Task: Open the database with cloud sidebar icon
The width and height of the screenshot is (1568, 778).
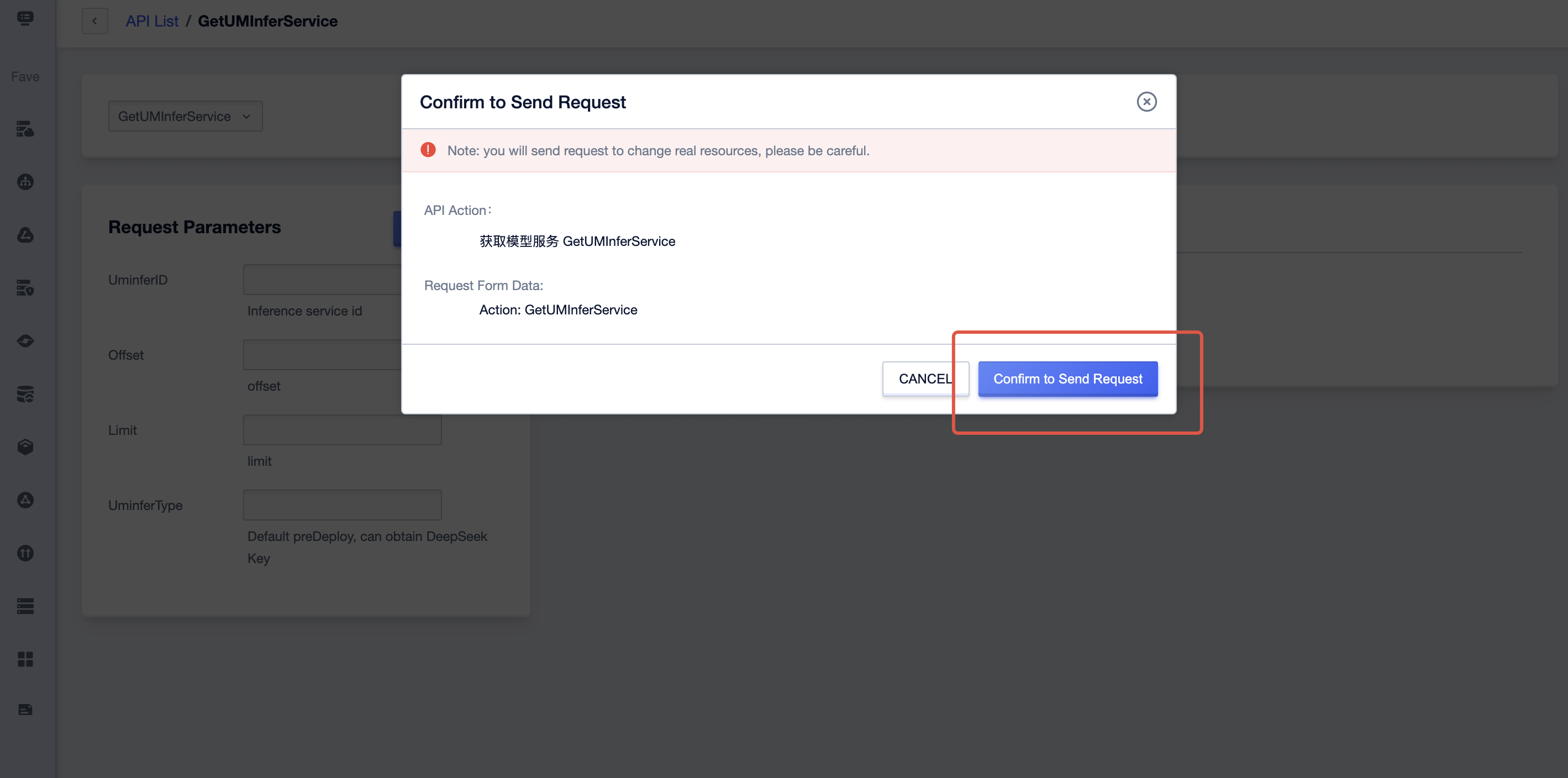Action: [25, 394]
